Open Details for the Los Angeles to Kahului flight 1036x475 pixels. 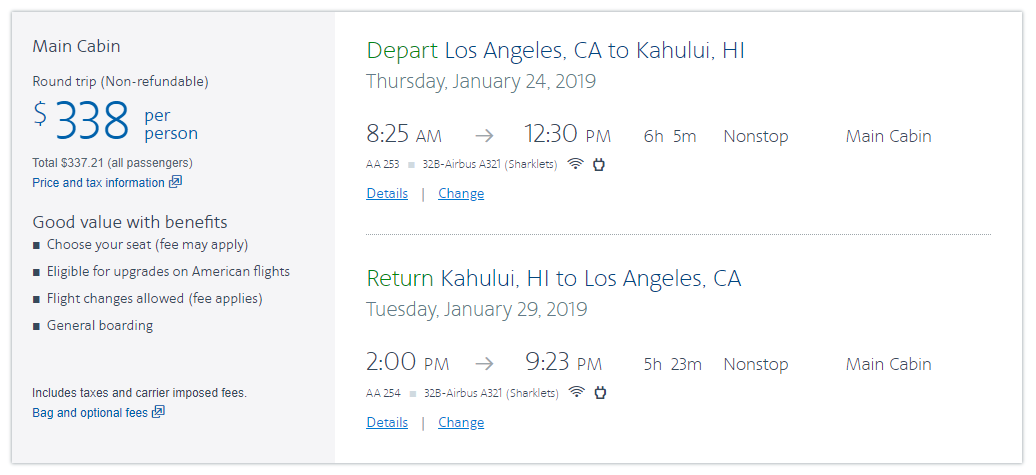point(387,194)
